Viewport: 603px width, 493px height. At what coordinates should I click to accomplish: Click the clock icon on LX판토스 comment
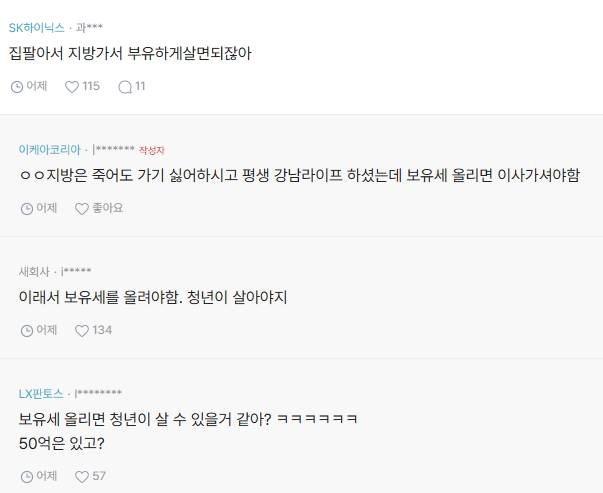coord(27,476)
